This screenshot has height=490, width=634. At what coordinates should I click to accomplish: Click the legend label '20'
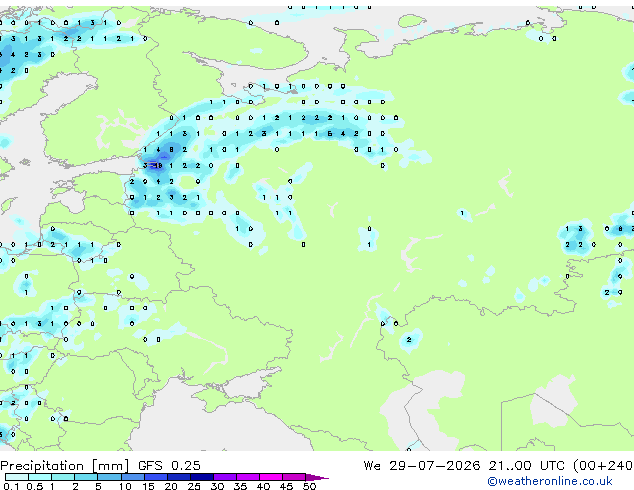click(x=171, y=486)
